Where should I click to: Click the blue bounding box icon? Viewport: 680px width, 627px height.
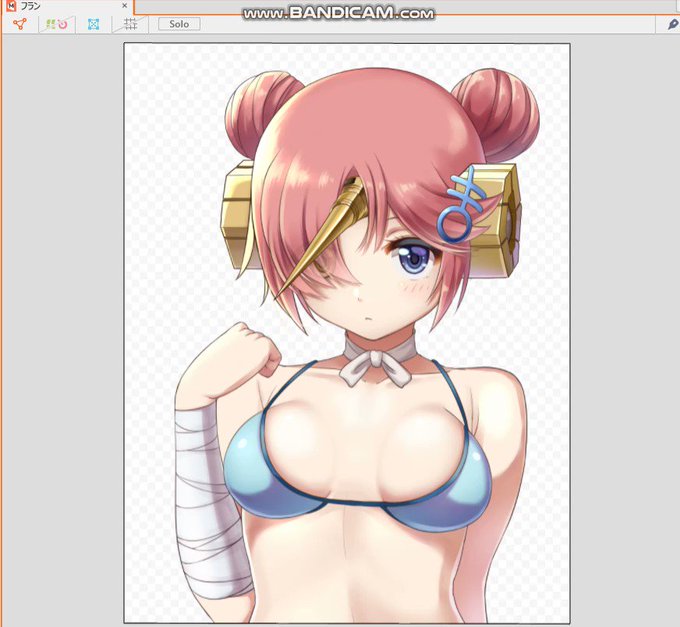click(x=93, y=24)
